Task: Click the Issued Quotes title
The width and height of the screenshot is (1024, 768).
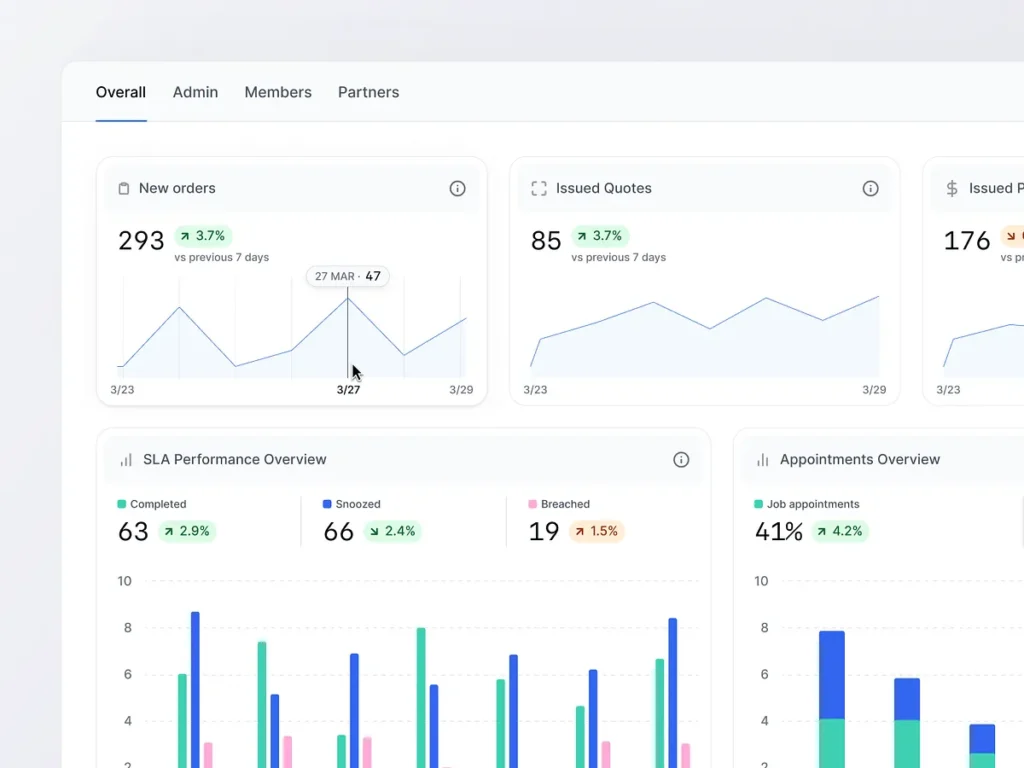Action: (x=604, y=188)
